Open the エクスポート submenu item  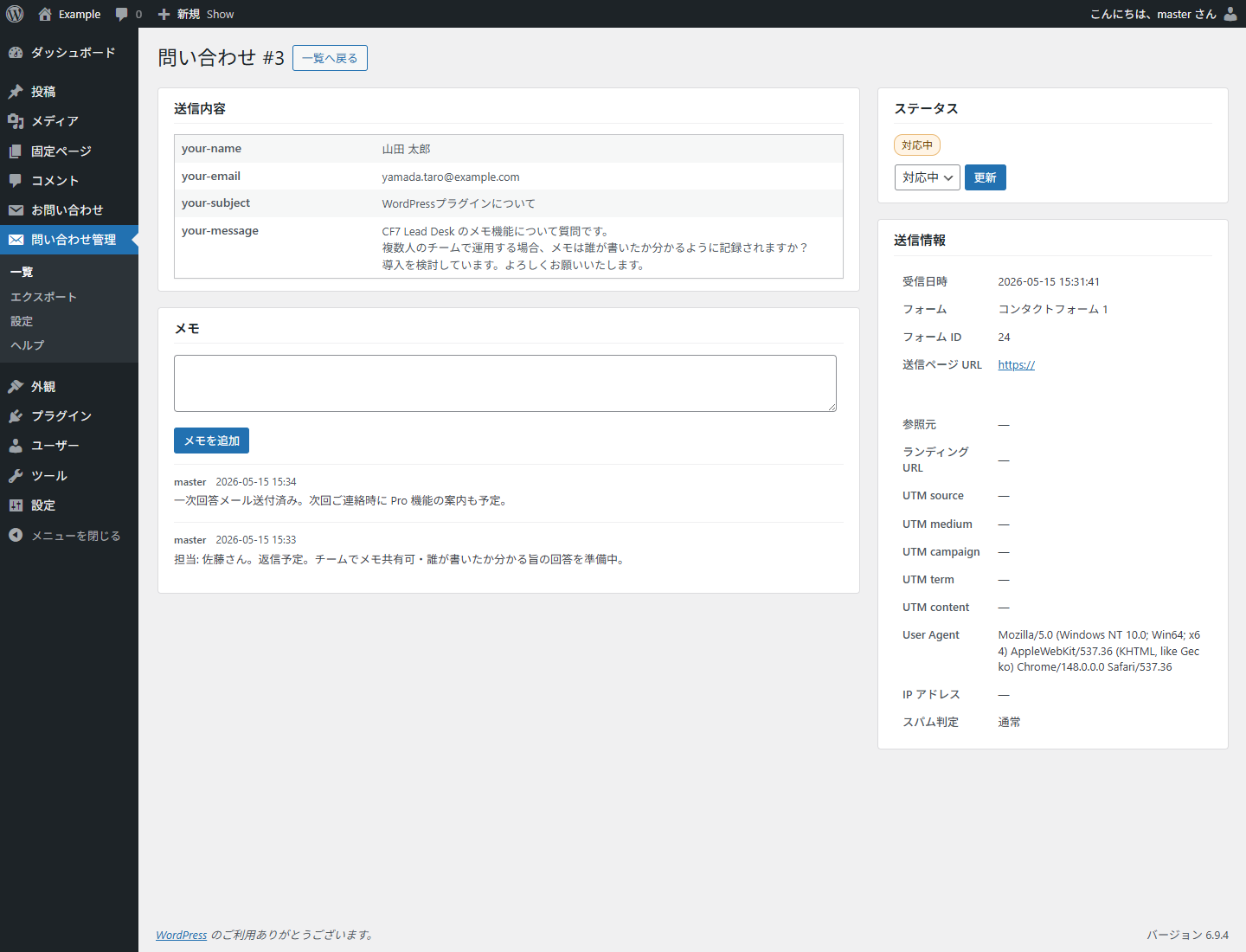pos(43,297)
